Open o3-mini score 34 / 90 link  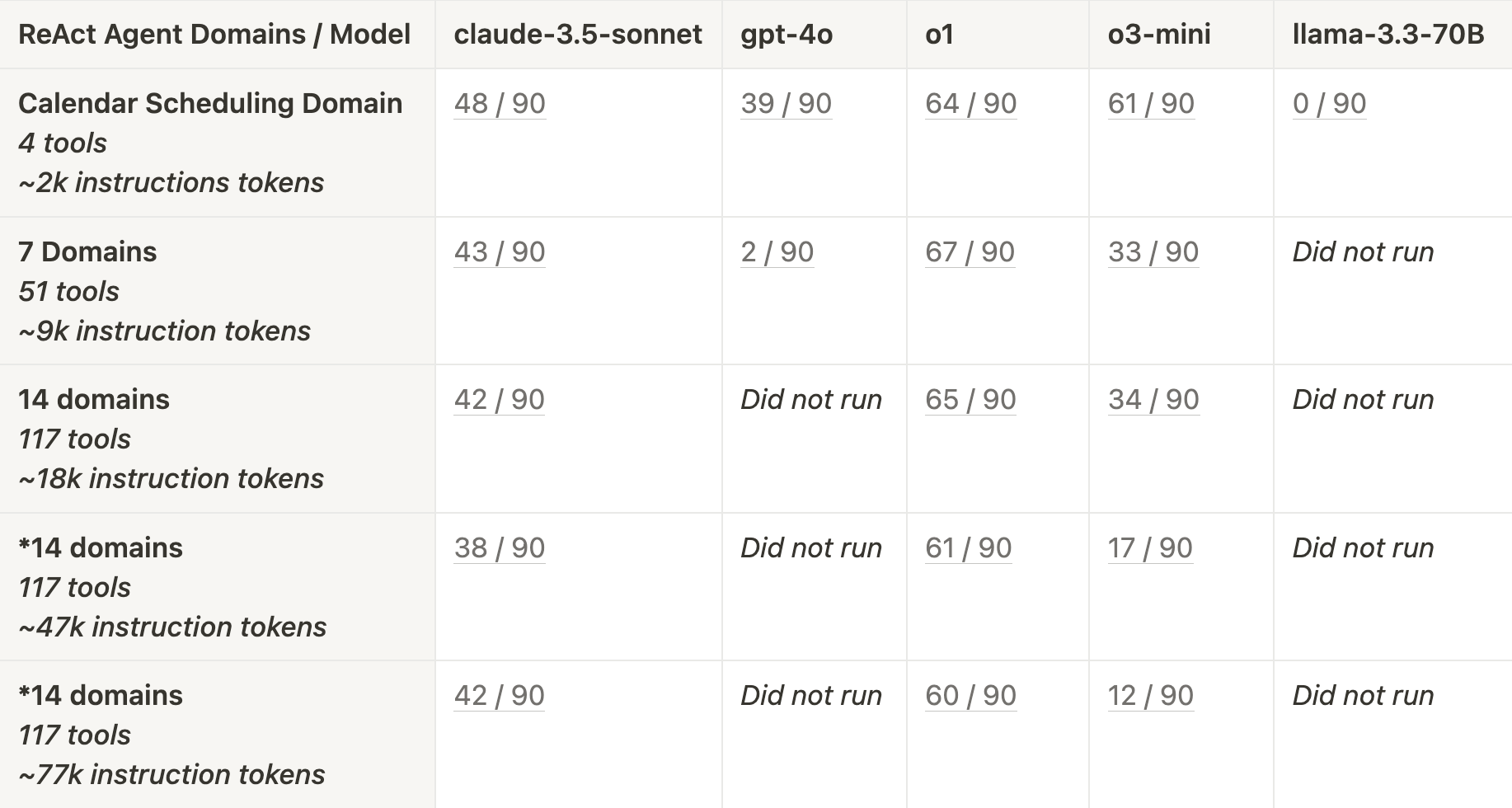1153,400
